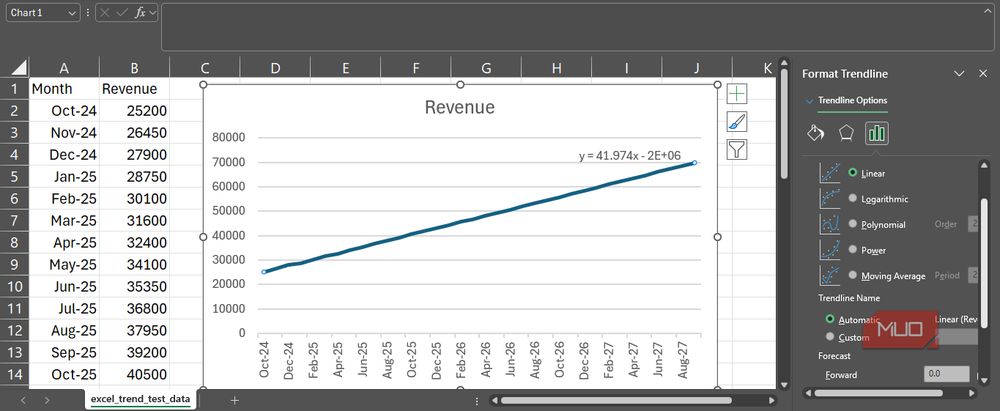The height and width of the screenshot is (411, 1000).
Task: Click cell B14 with value 40500
Action: coord(134,375)
